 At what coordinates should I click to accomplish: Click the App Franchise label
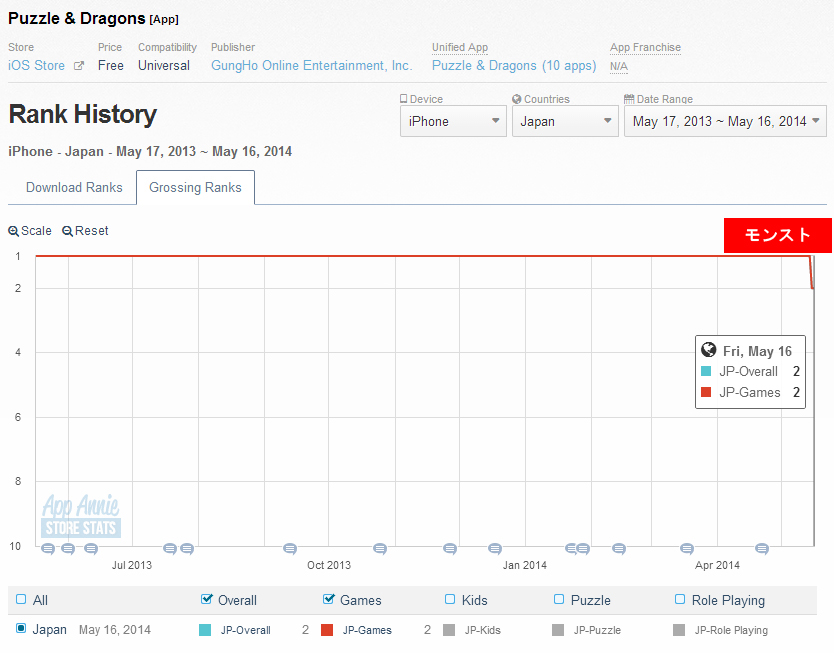645,47
